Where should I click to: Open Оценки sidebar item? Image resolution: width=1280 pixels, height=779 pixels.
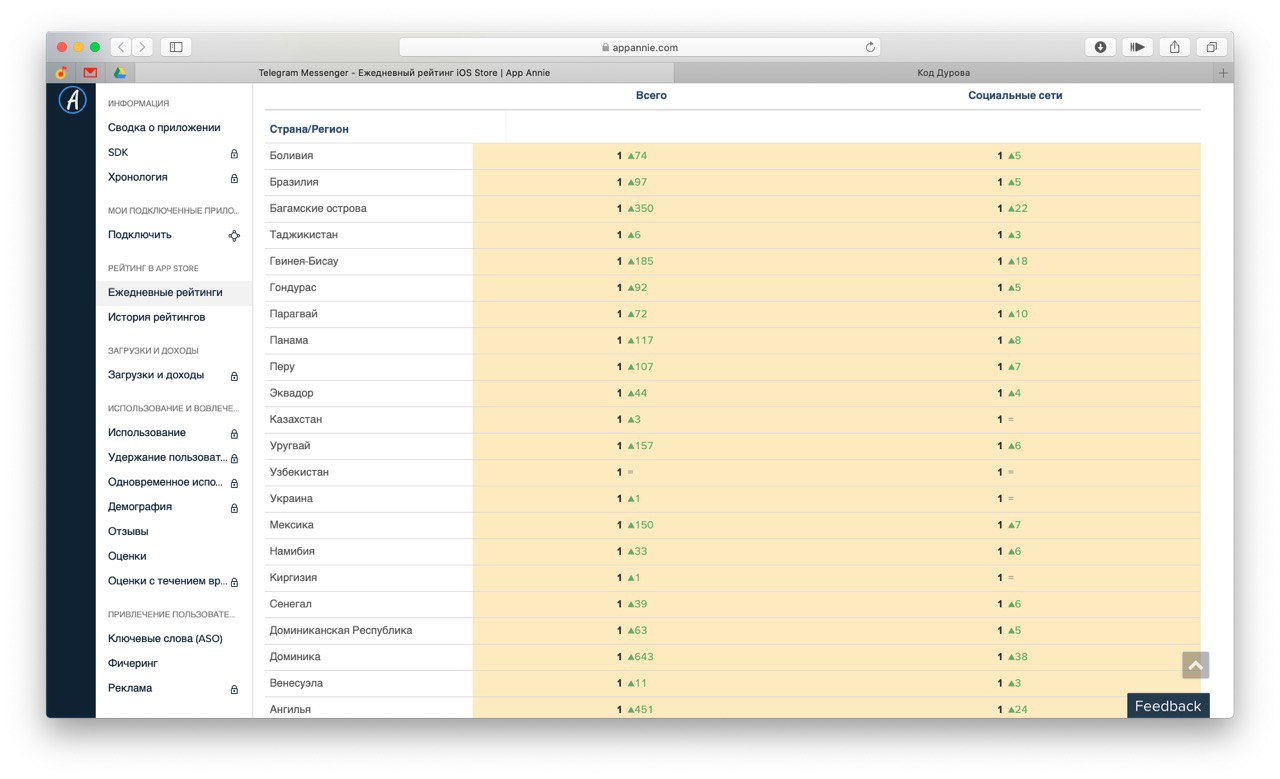tap(127, 556)
